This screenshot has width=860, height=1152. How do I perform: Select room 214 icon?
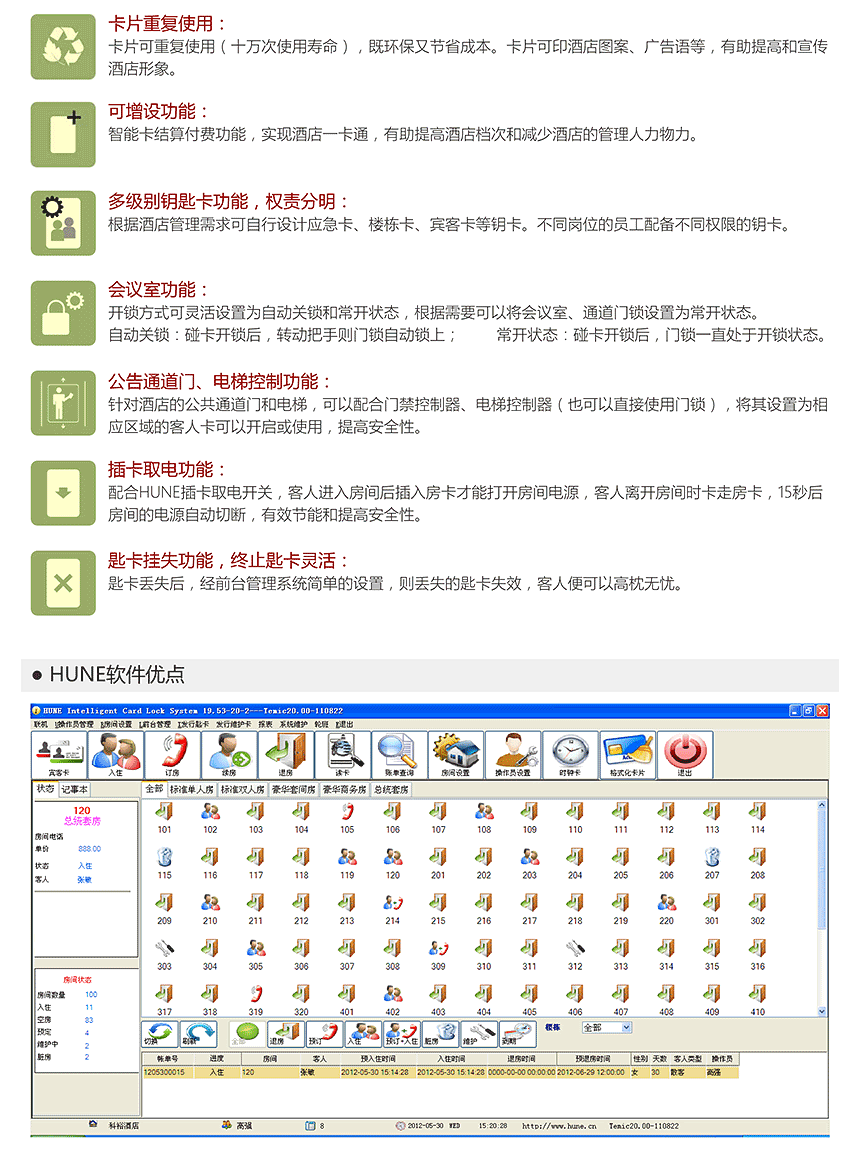click(x=393, y=902)
